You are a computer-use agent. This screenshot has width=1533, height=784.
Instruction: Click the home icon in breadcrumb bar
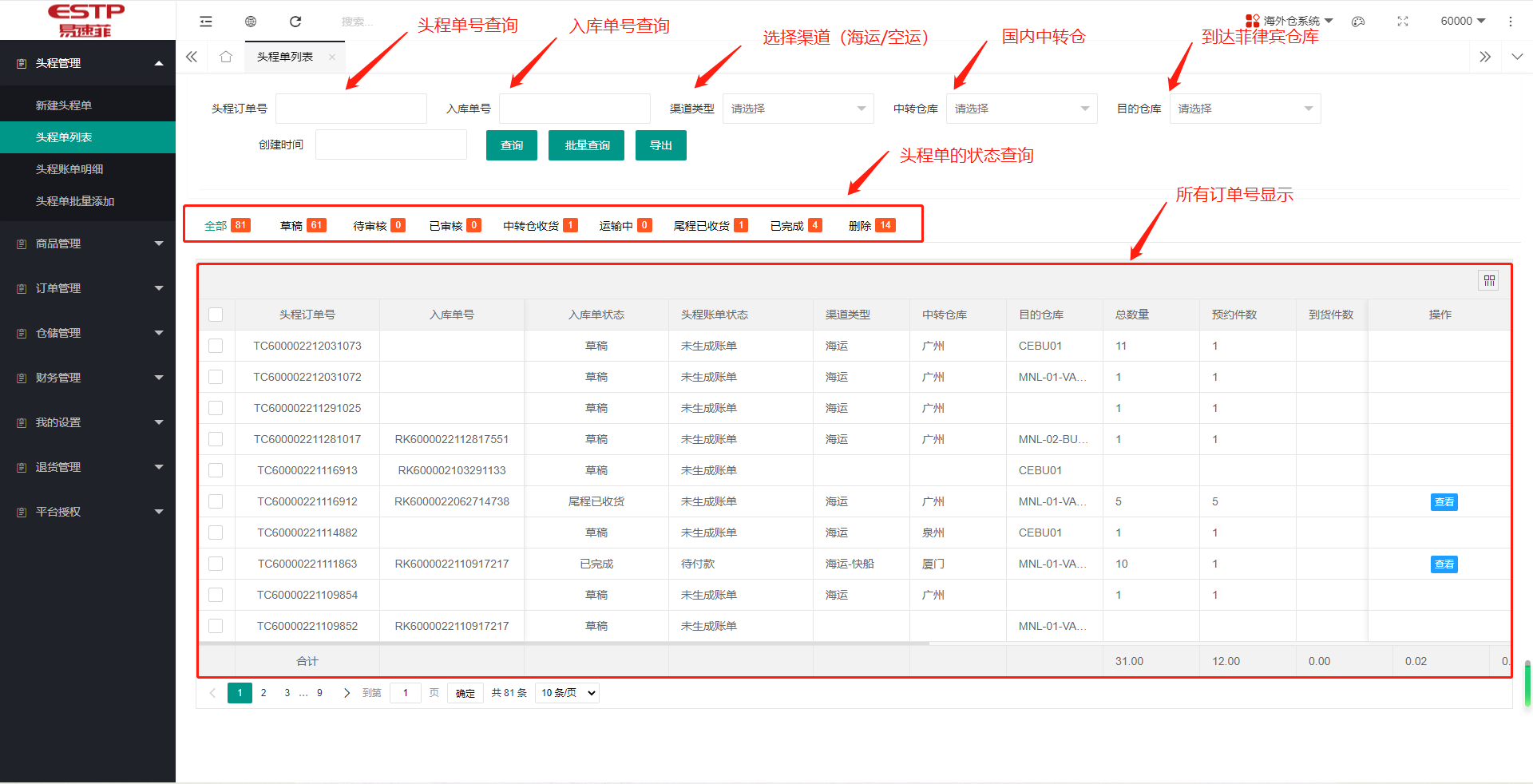226,57
